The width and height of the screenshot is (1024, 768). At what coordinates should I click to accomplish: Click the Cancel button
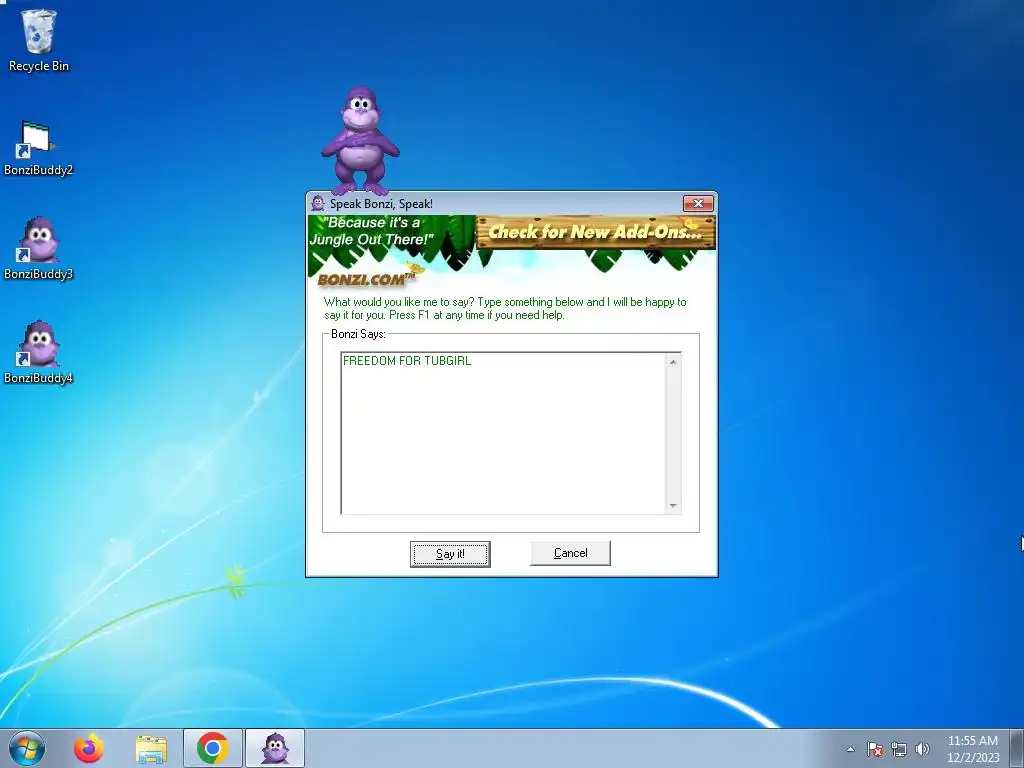point(570,553)
